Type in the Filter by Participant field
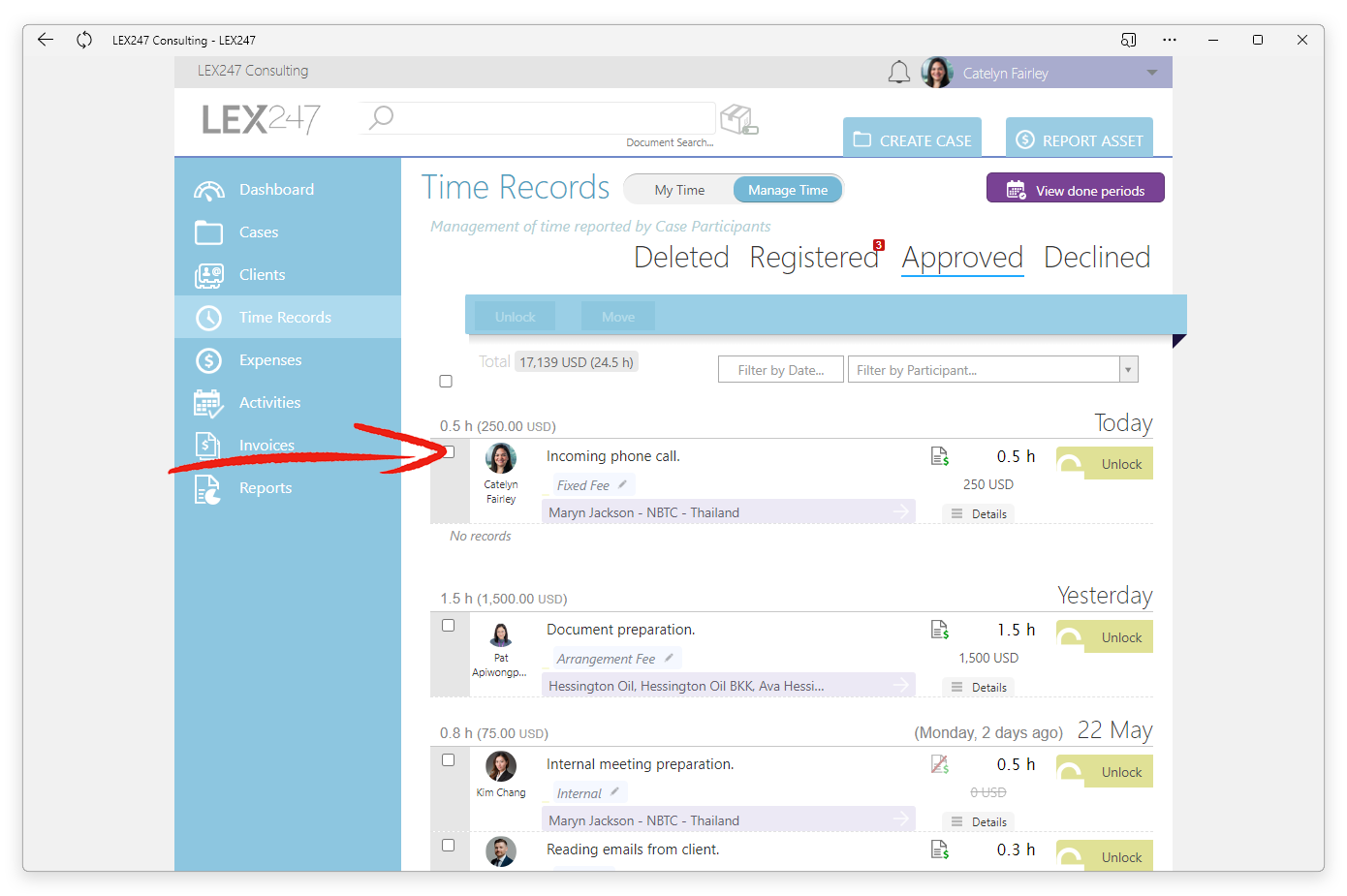1347x896 pixels. (x=984, y=370)
